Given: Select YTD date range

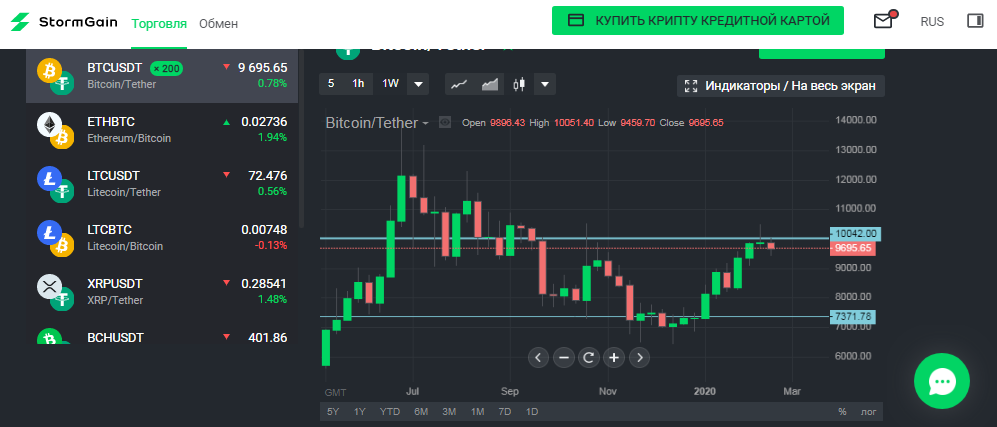Looking at the screenshot, I should pyautogui.click(x=390, y=412).
